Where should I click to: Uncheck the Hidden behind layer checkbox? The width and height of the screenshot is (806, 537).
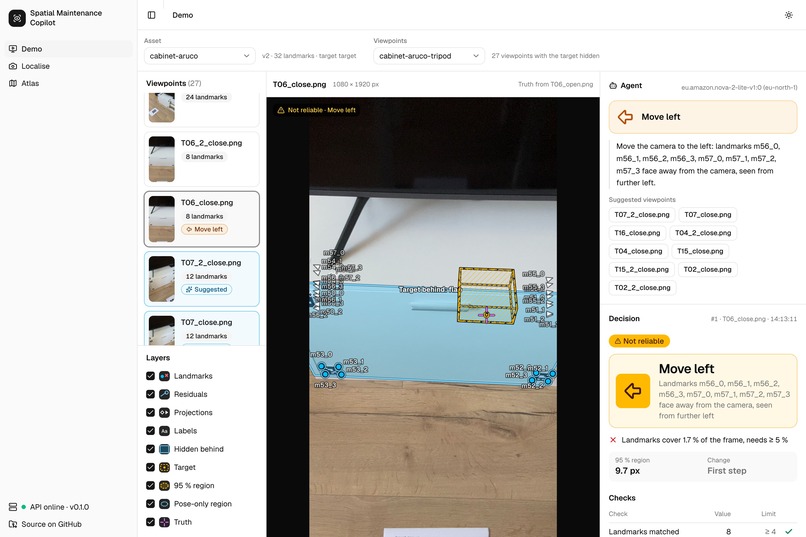coord(150,449)
